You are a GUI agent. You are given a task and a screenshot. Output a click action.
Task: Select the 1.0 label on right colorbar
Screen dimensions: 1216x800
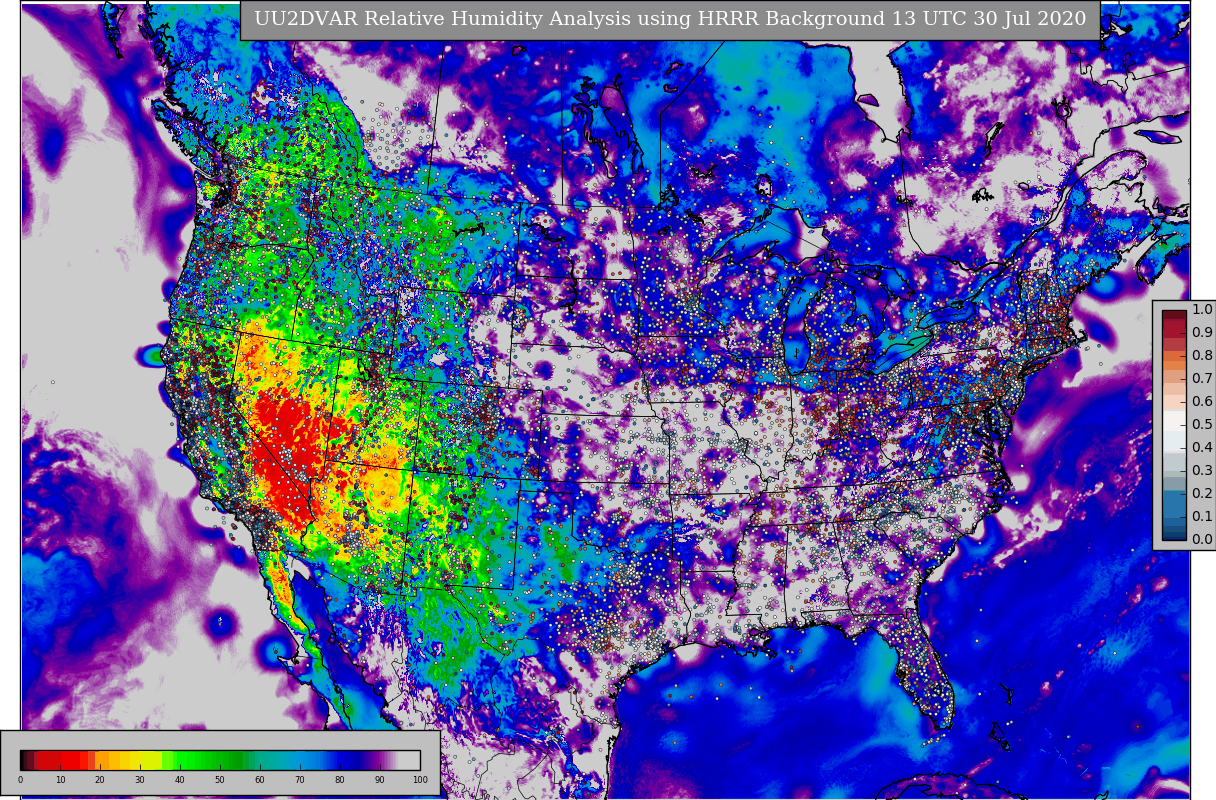point(1202,310)
